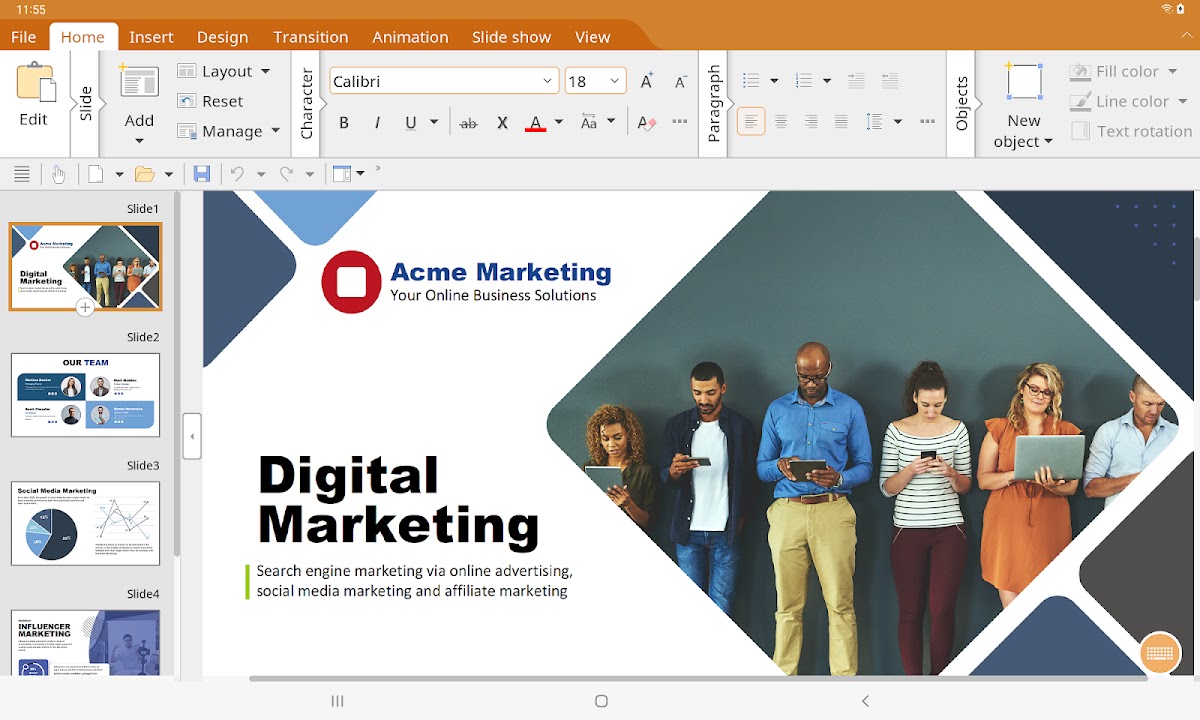Viewport: 1200px width, 720px height.
Task: Open the Insert tab
Action: pos(151,37)
